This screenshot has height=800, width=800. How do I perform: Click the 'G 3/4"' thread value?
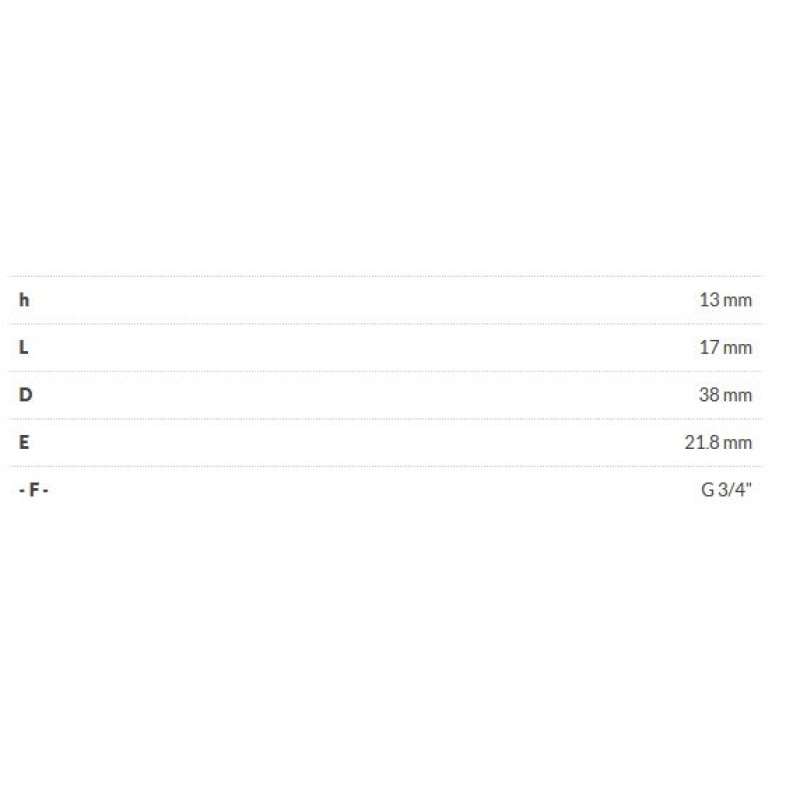click(727, 490)
